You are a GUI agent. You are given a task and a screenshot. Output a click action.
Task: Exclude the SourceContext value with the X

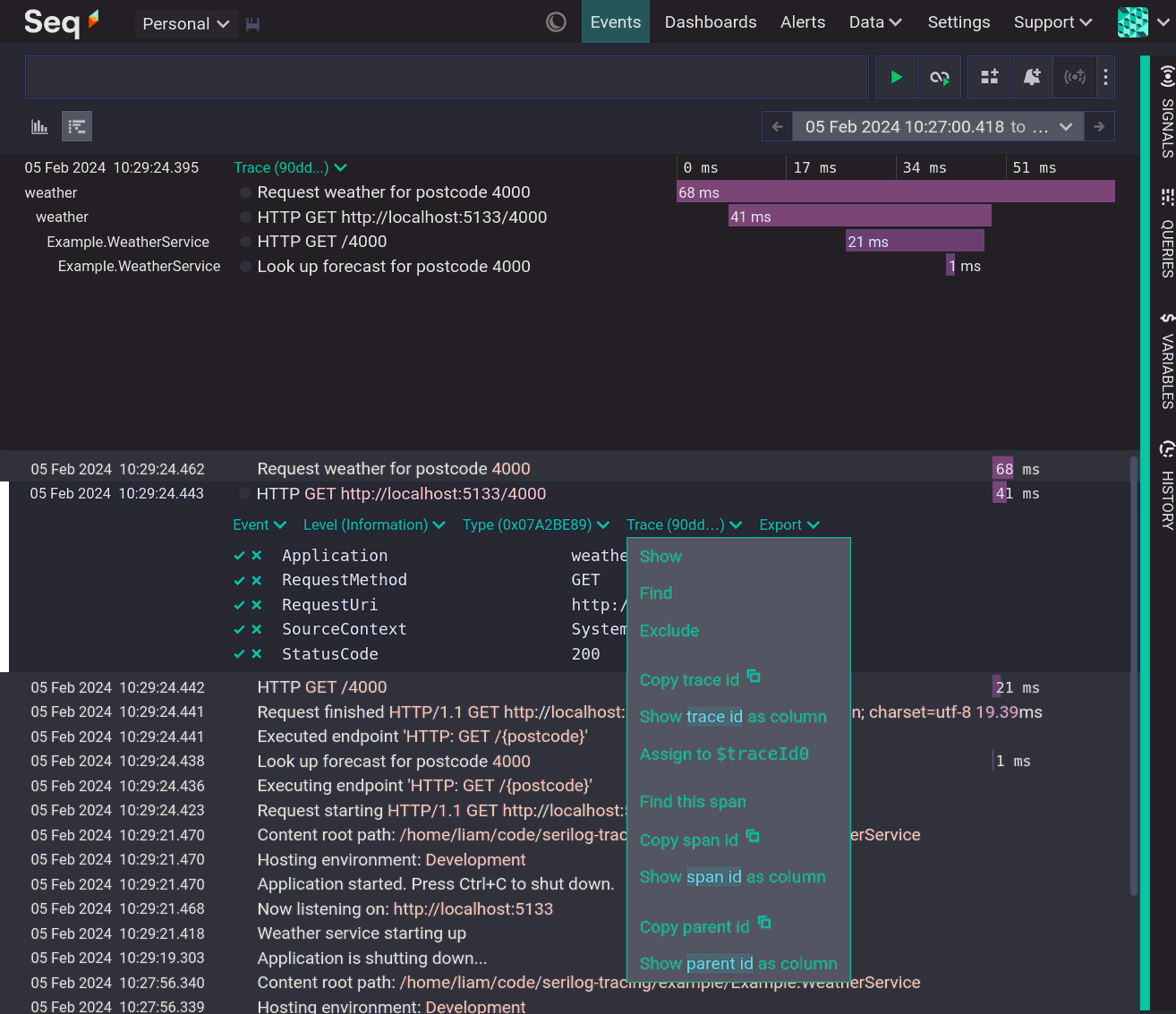click(257, 629)
